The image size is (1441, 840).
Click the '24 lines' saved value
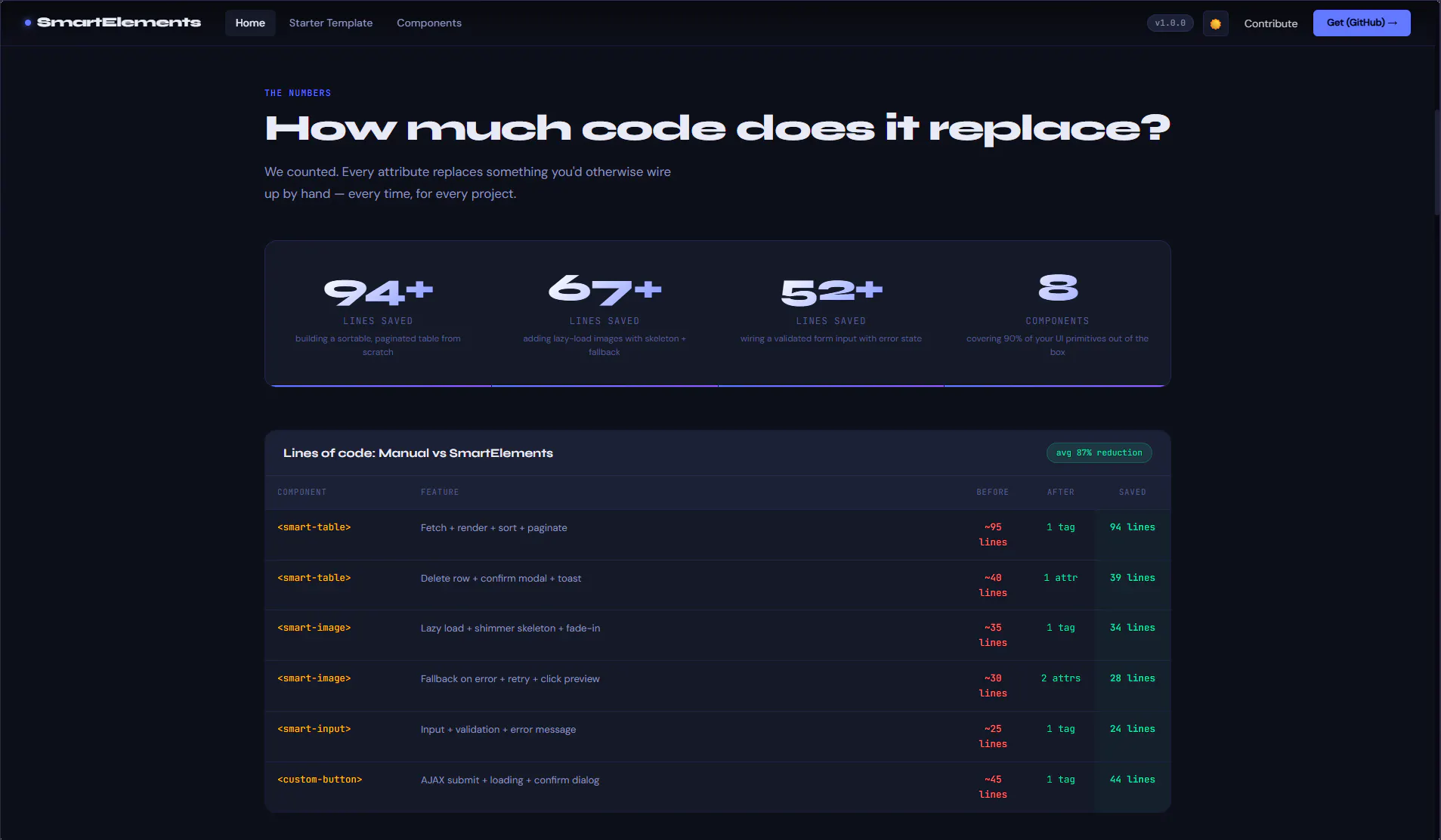pyautogui.click(x=1132, y=729)
